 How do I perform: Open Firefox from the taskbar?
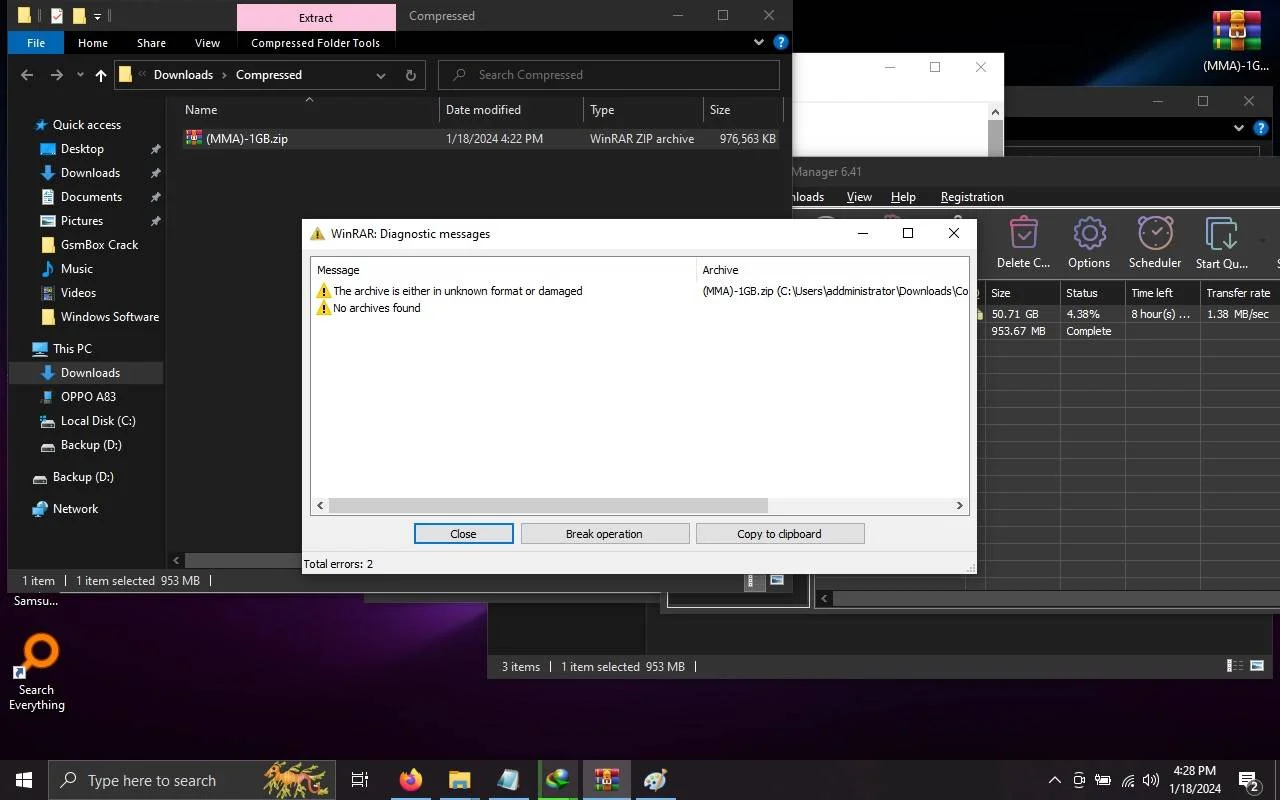click(x=410, y=780)
